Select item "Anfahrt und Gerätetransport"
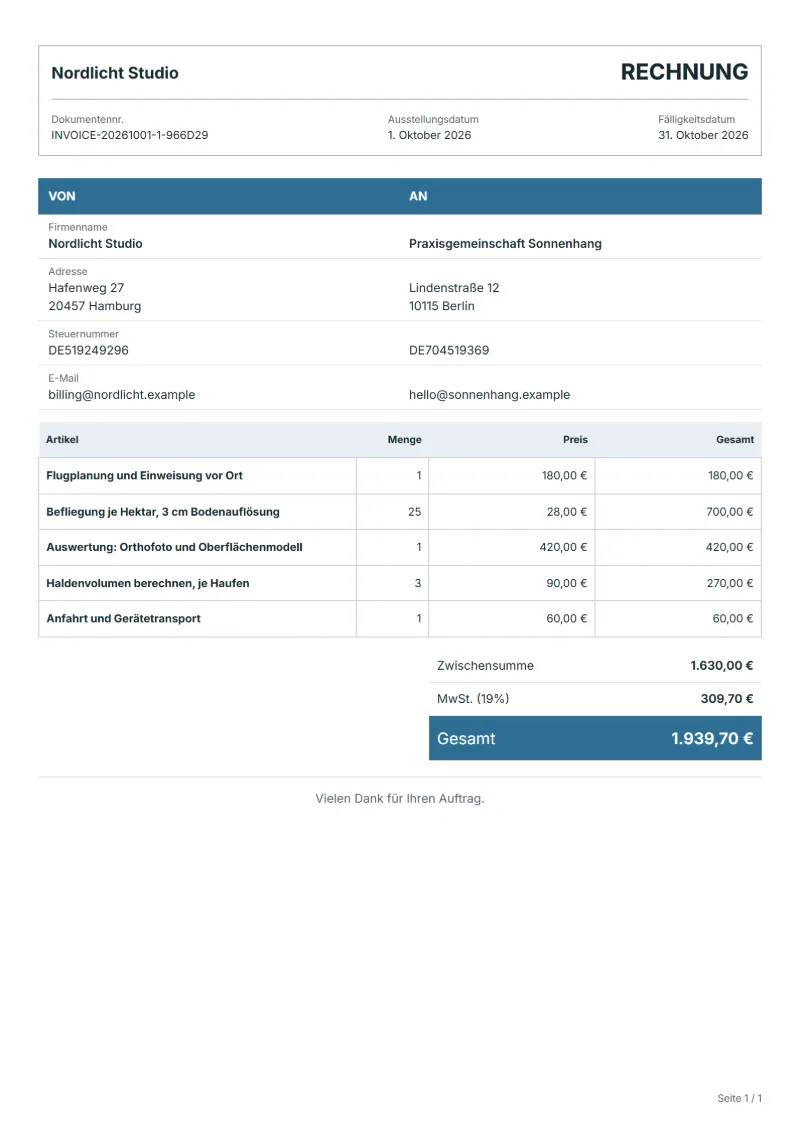Screen dimensions: 800x1131 click(123, 618)
